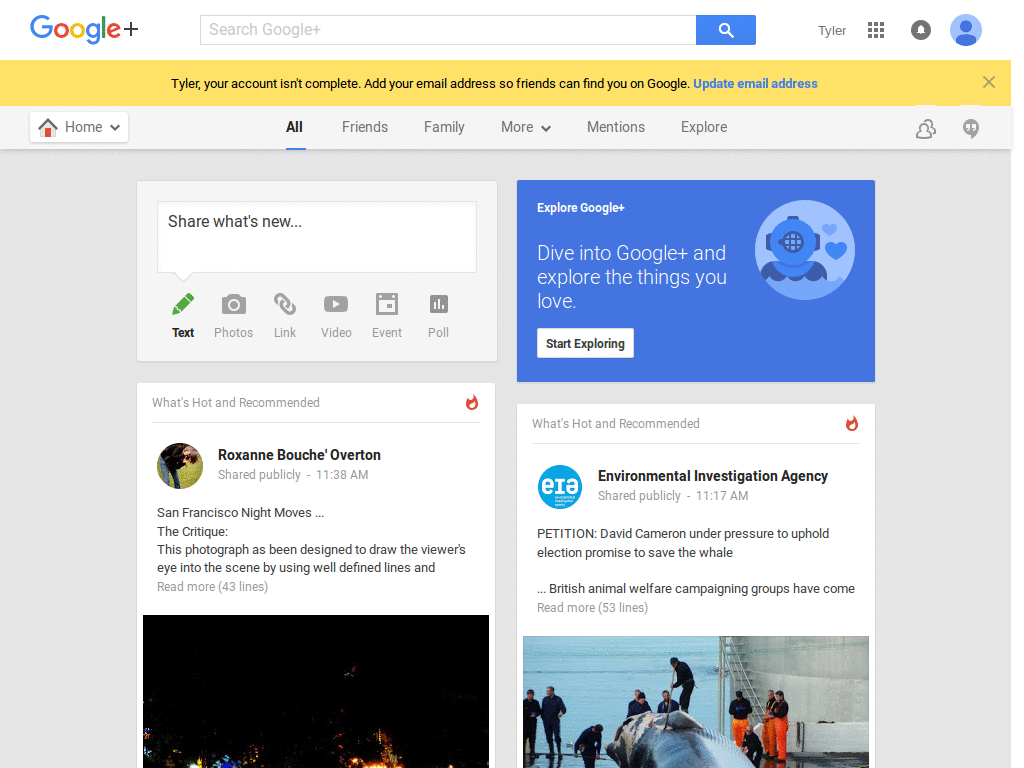The height and width of the screenshot is (768, 1024).
Task: Click the Update email address link
Action: (x=755, y=84)
